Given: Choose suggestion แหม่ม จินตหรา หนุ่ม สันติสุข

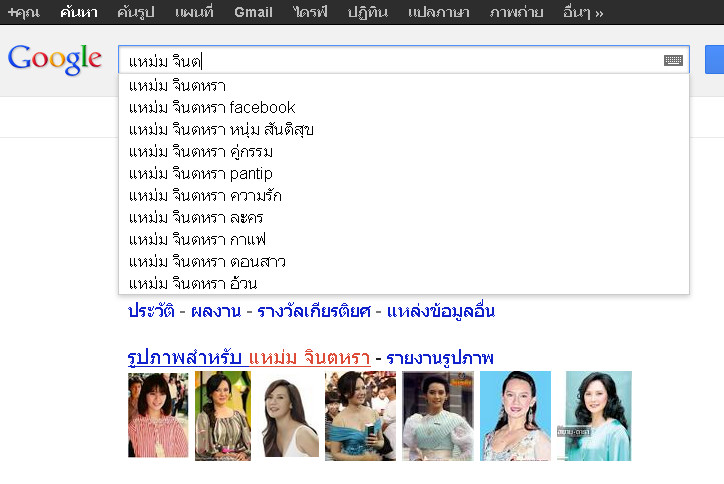Looking at the screenshot, I should tap(404, 130).
